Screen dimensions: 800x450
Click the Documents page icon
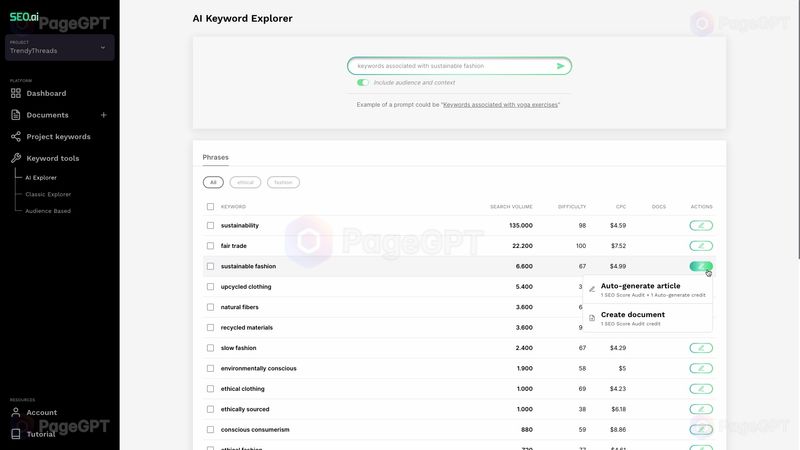pyautogui.click(x=16, y=115)
